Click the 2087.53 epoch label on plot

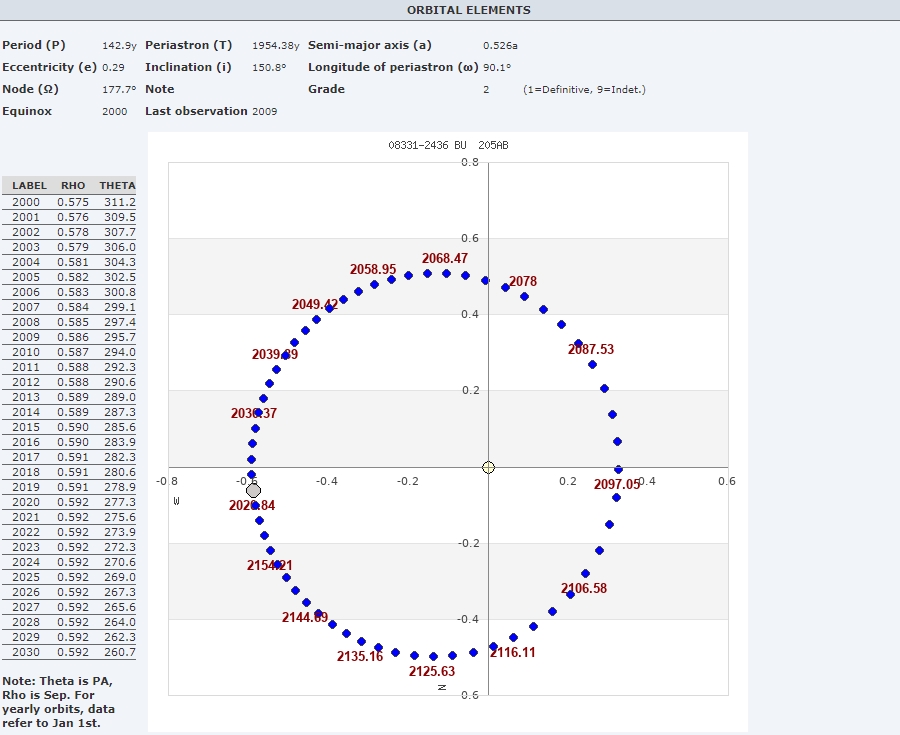click(x=591, y=350)
